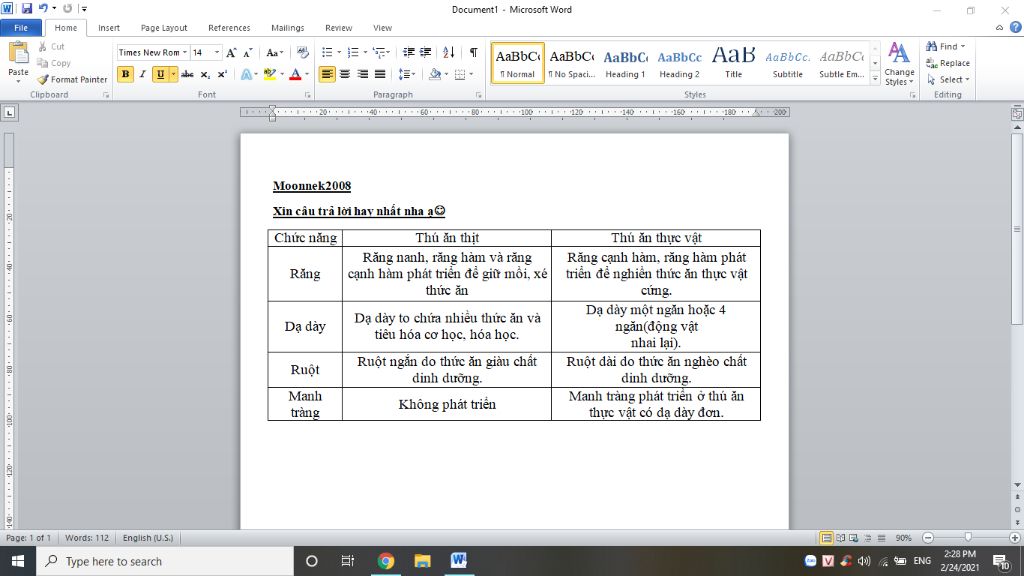The width and height of the screenshot is (1024, 576).
Task: Switch to Draft view in status bar
Action: [882, 538]
